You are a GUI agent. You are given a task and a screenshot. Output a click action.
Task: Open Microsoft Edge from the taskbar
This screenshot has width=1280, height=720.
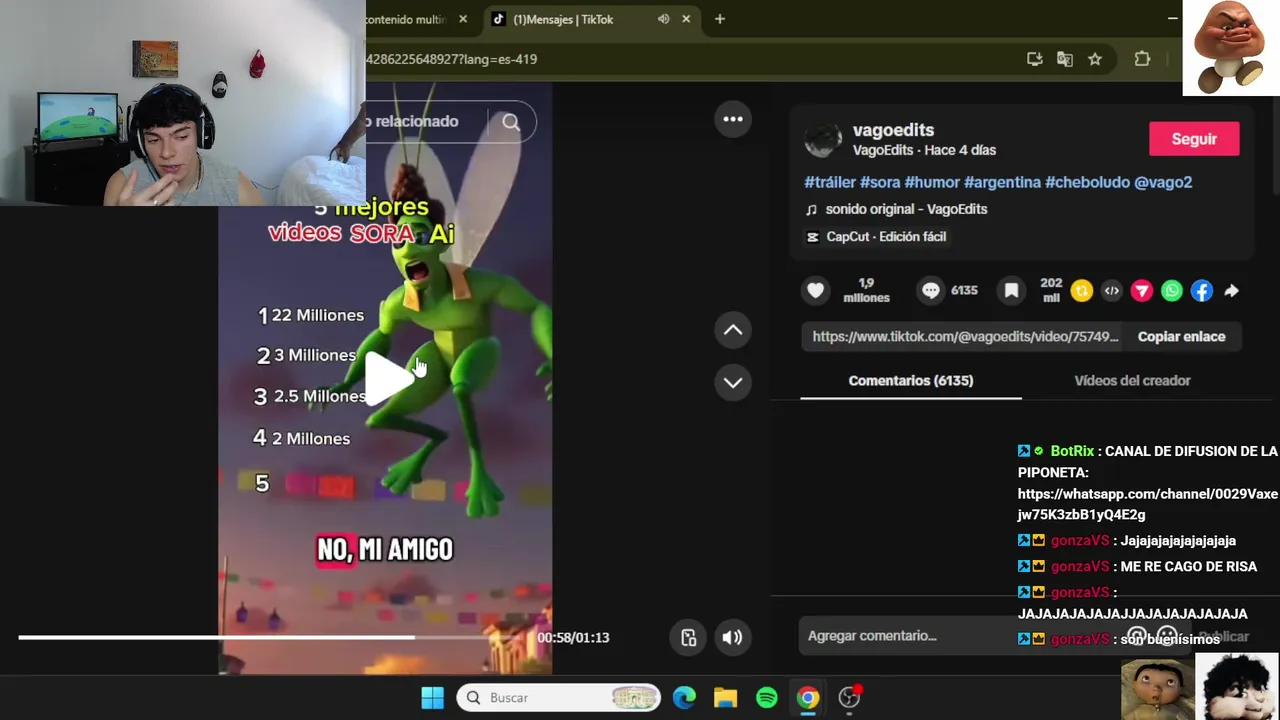point(684,698)
